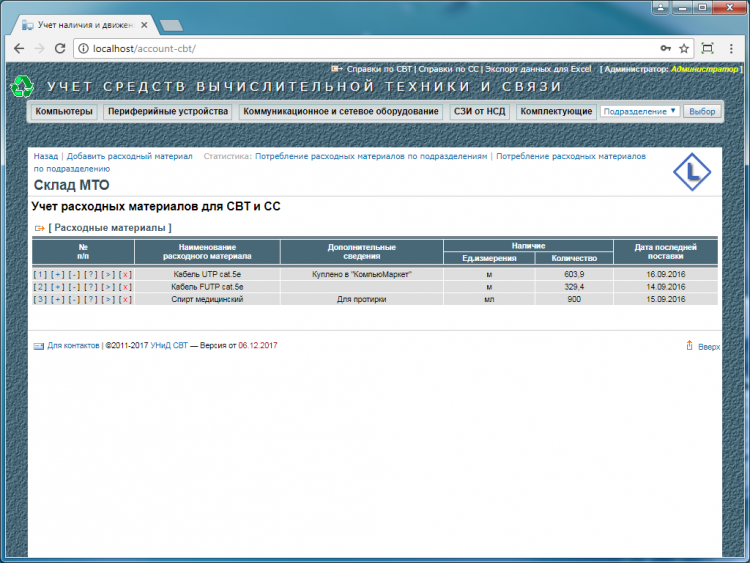The image size is (750, 563).
Task: Click the screen capture extension icon
Action: click(707, 48)
